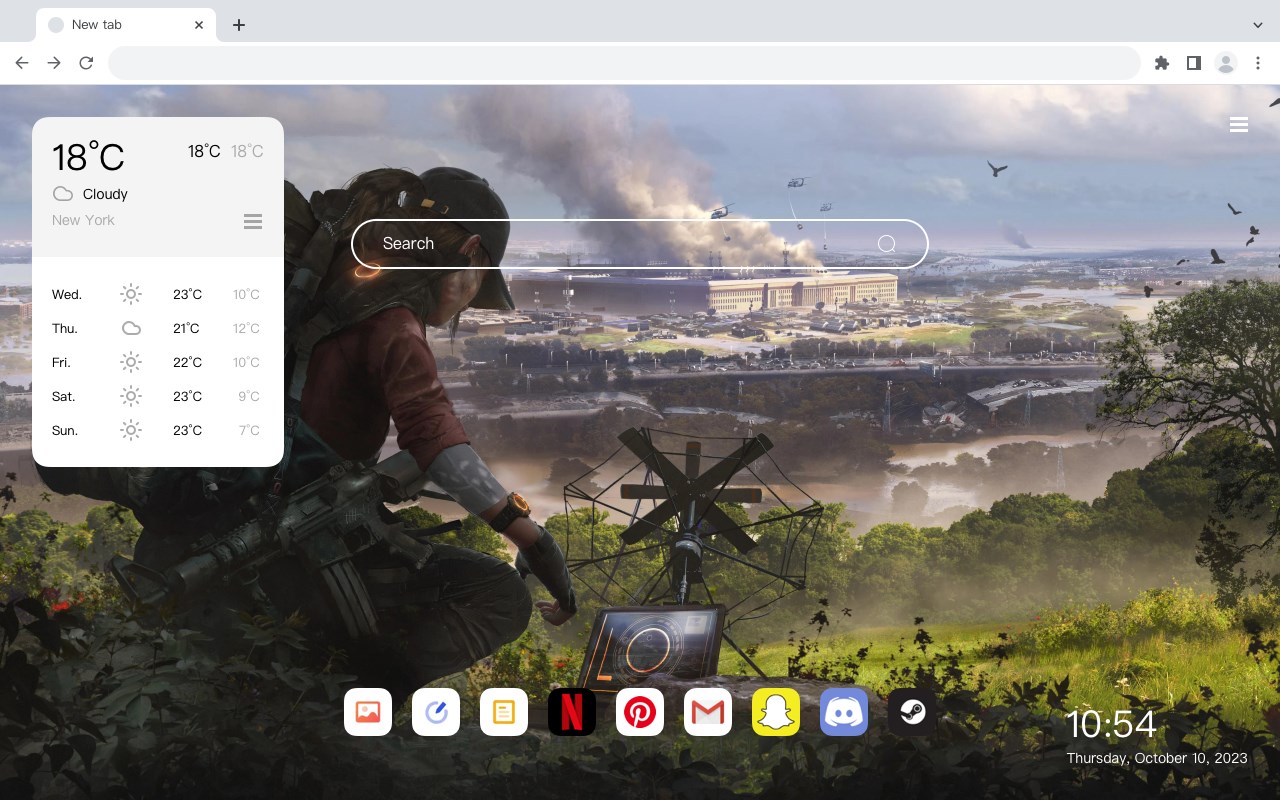Open the weather widget menu icon

click(253, 221)
